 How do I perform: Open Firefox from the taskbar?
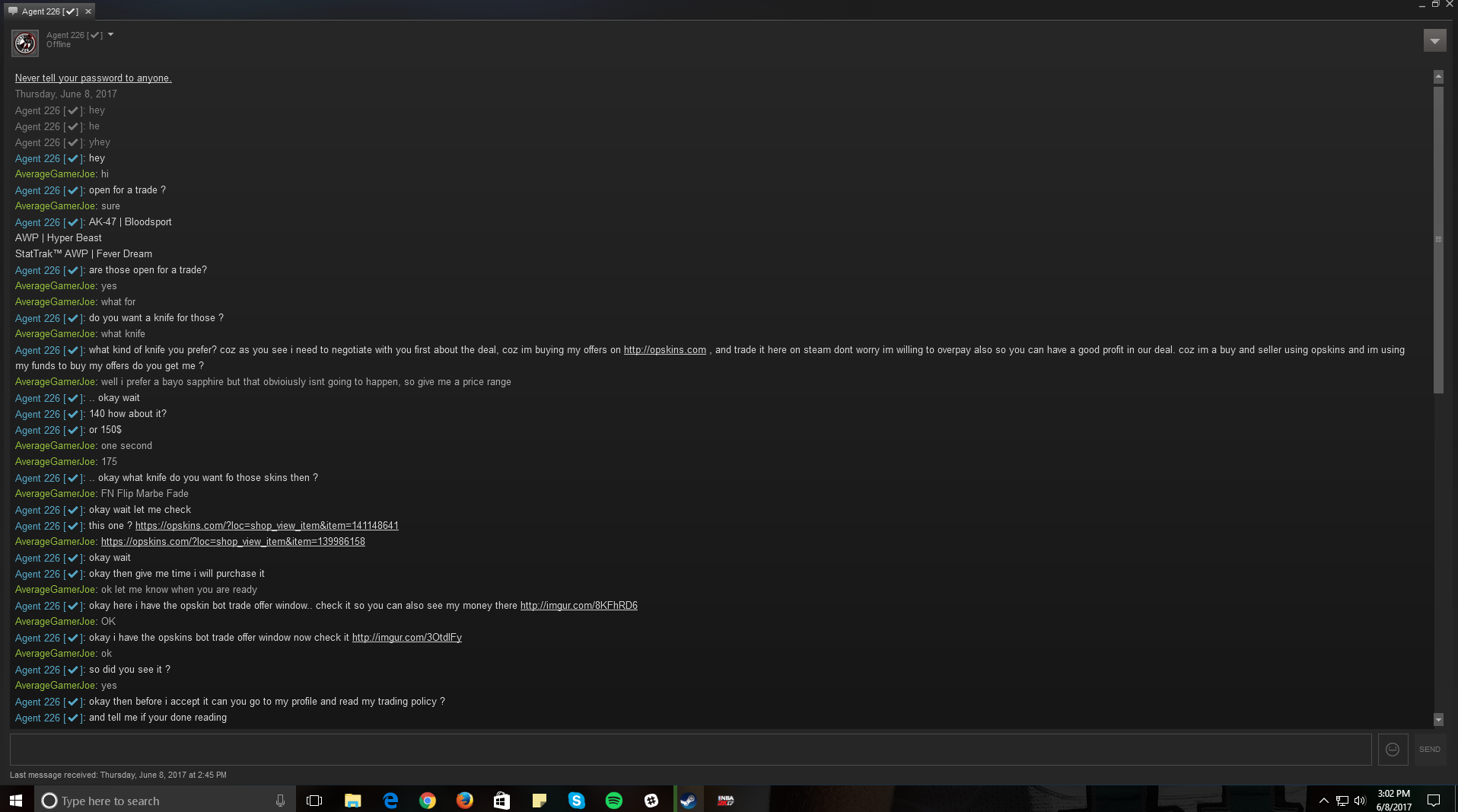(x=465, y=800)
